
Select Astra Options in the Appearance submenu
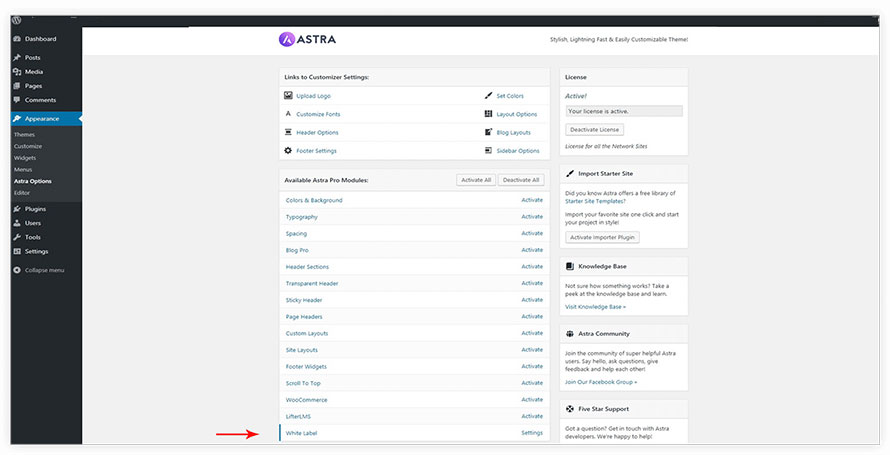(33, 181)
